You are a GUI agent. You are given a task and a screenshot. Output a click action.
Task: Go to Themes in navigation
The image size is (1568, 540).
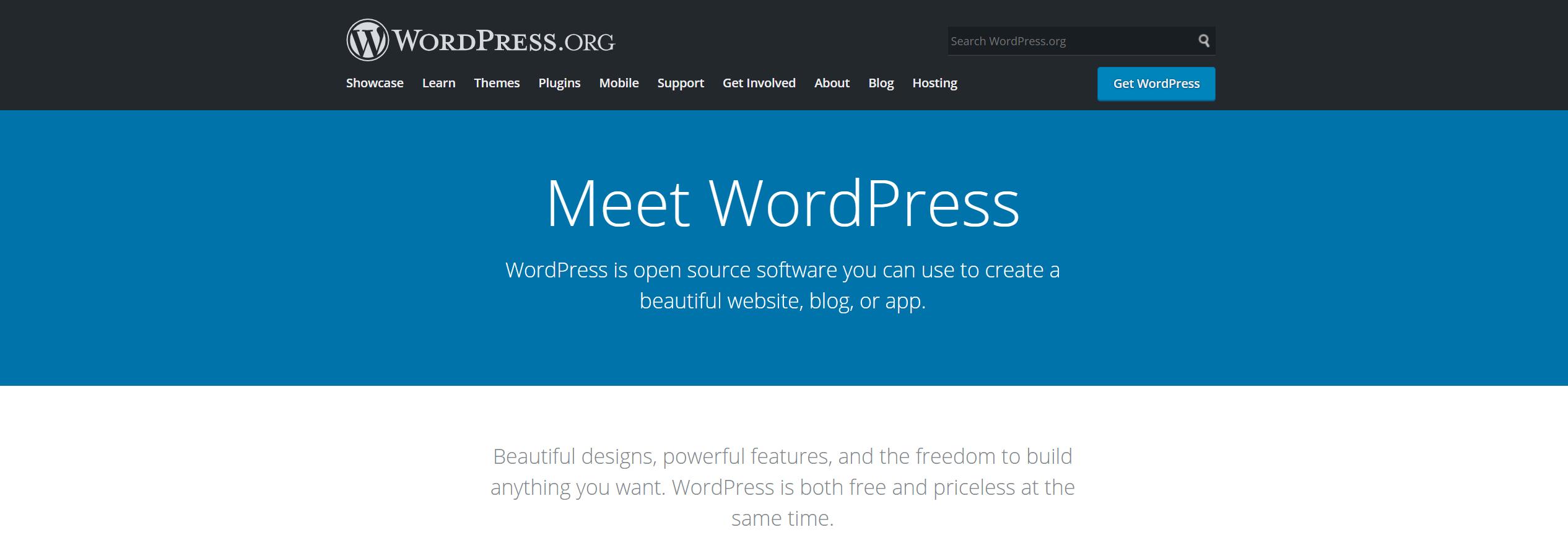tap(497, 83)
